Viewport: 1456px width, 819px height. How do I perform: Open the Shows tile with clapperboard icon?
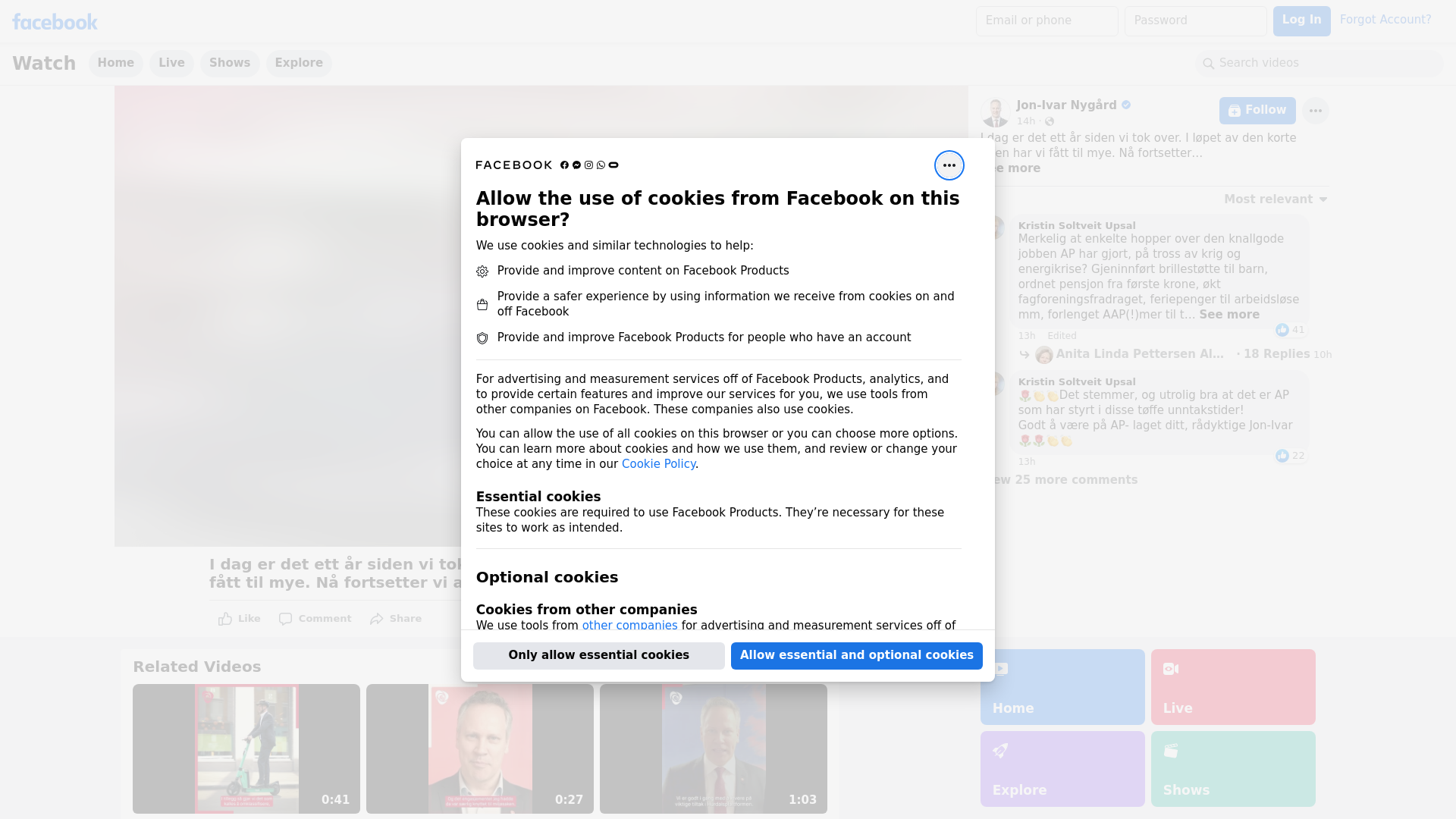tap(1233, 769)
